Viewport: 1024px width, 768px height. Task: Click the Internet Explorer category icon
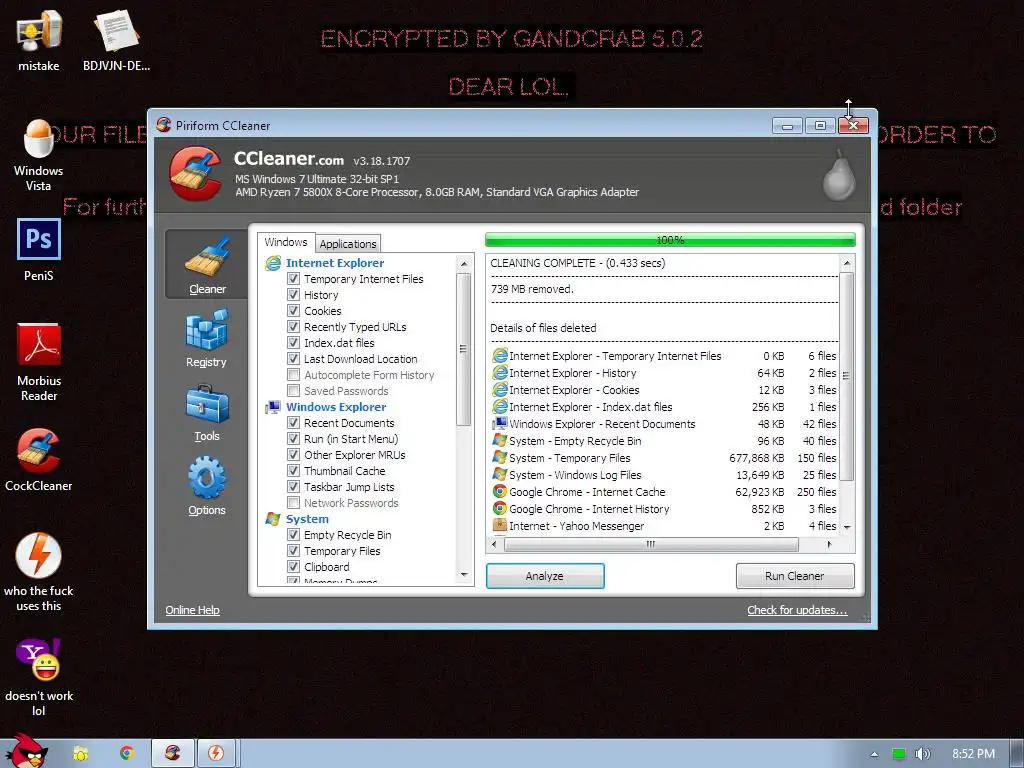coord(273,263)
